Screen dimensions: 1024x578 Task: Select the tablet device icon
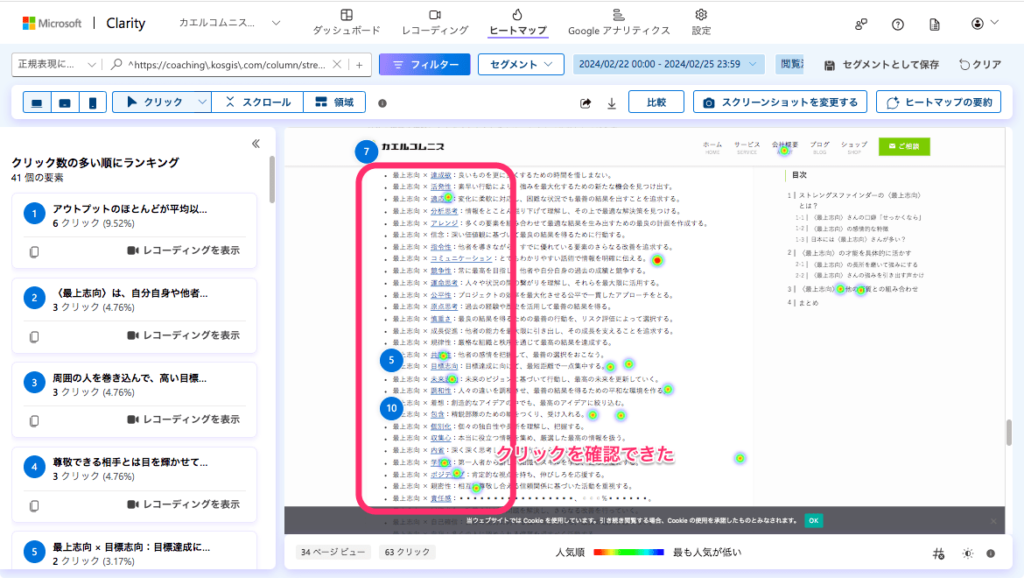pos(65,103)
